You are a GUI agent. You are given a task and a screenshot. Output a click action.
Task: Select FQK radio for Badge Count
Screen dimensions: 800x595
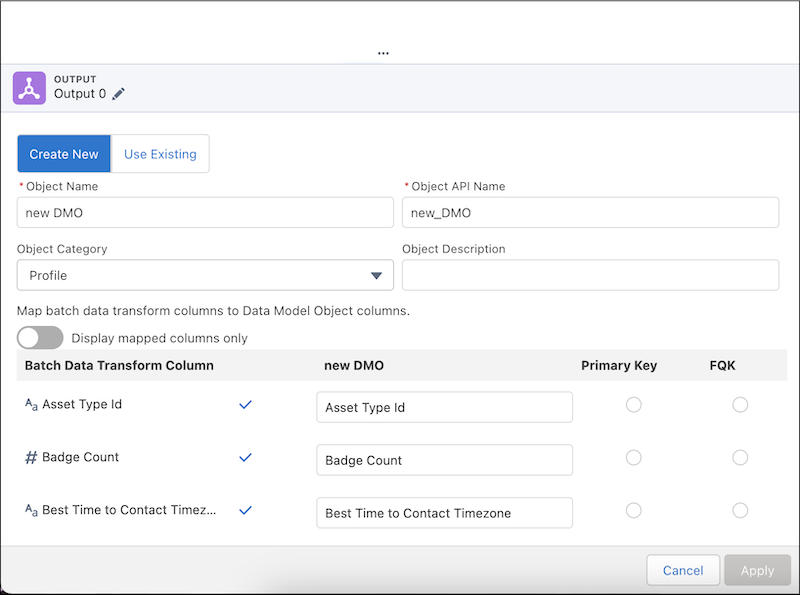[740, 457]
